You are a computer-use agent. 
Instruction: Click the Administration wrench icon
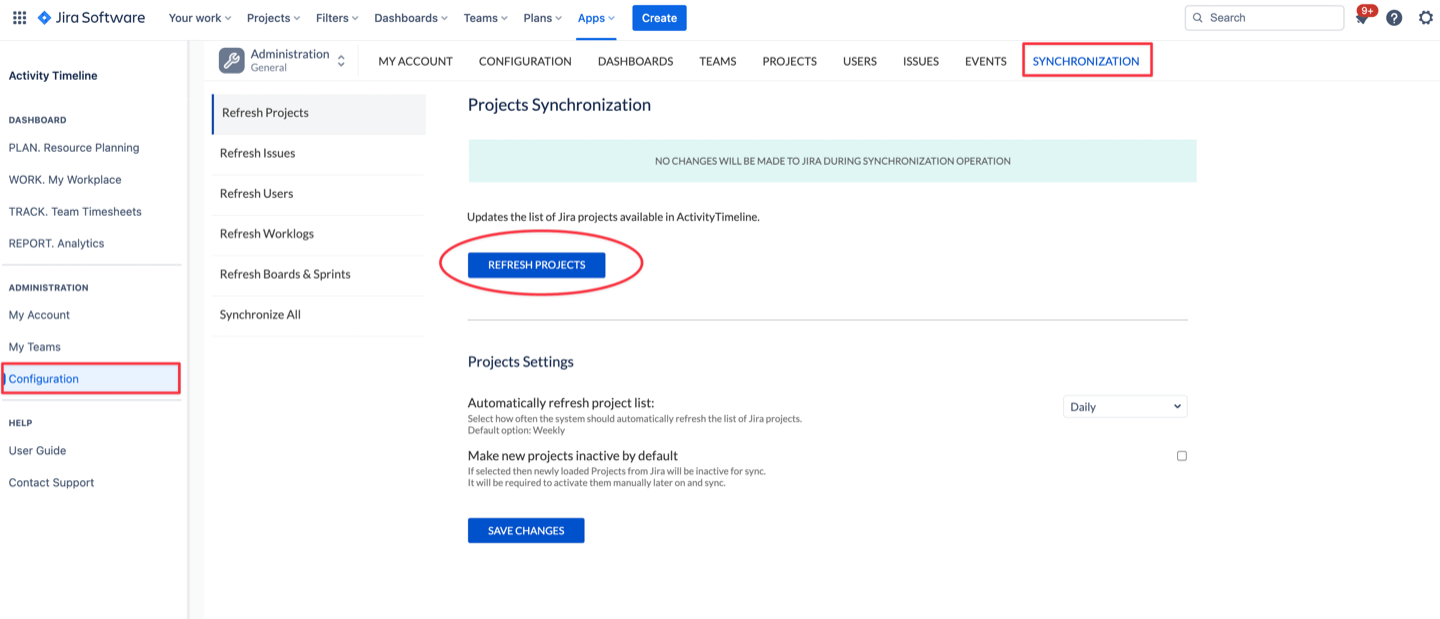point(231,61)
